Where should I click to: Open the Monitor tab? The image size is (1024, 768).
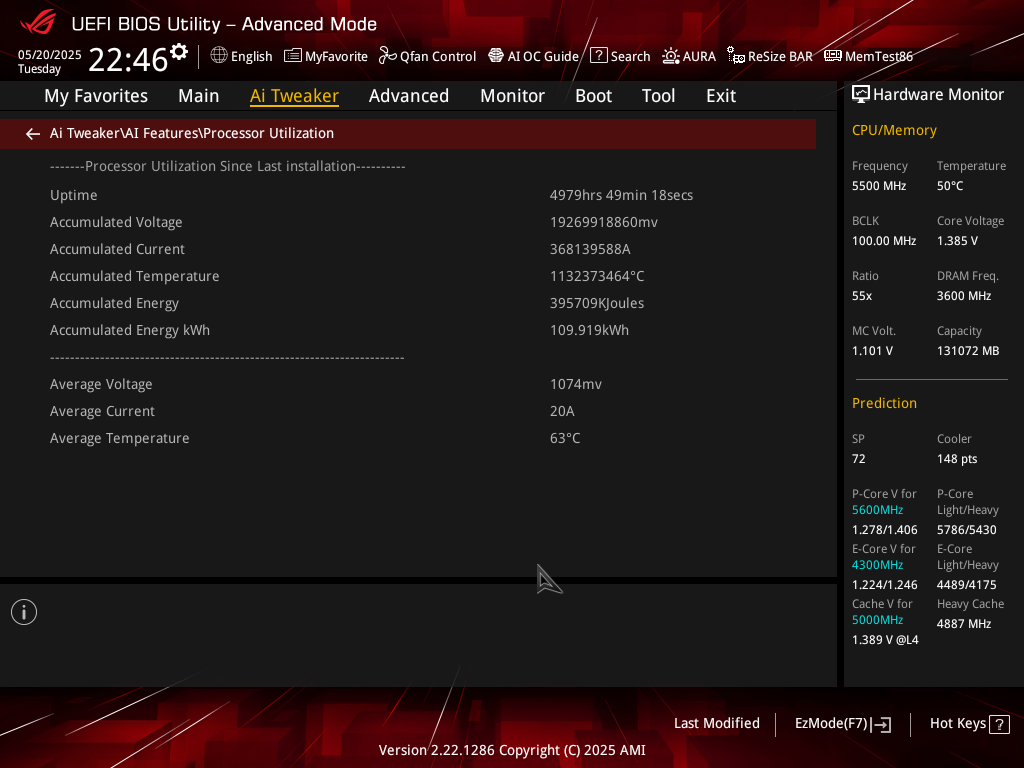coord(513,96)
